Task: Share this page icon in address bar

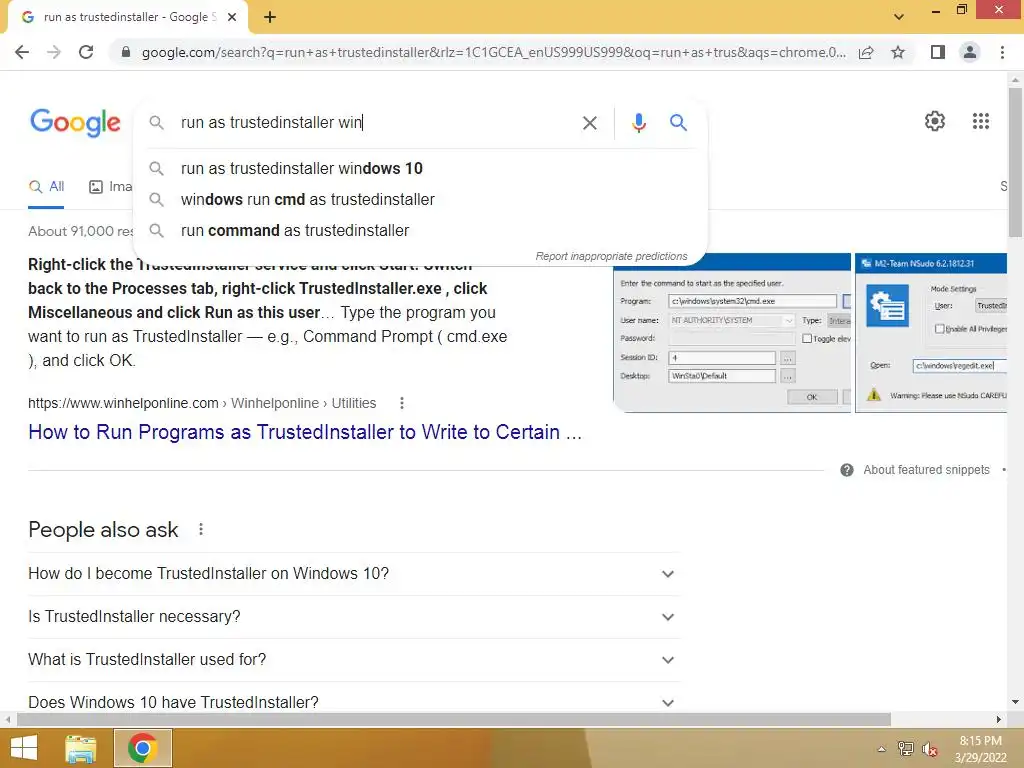Action: pyautogui.click(x=866, y=52)
